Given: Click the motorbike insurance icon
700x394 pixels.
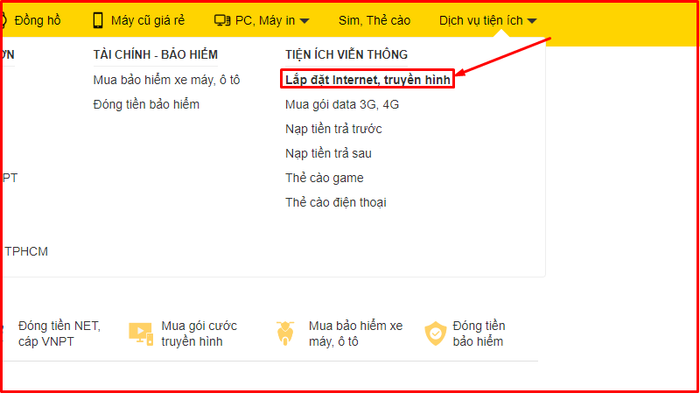Looking at the screenshot, I should point(285,333).
